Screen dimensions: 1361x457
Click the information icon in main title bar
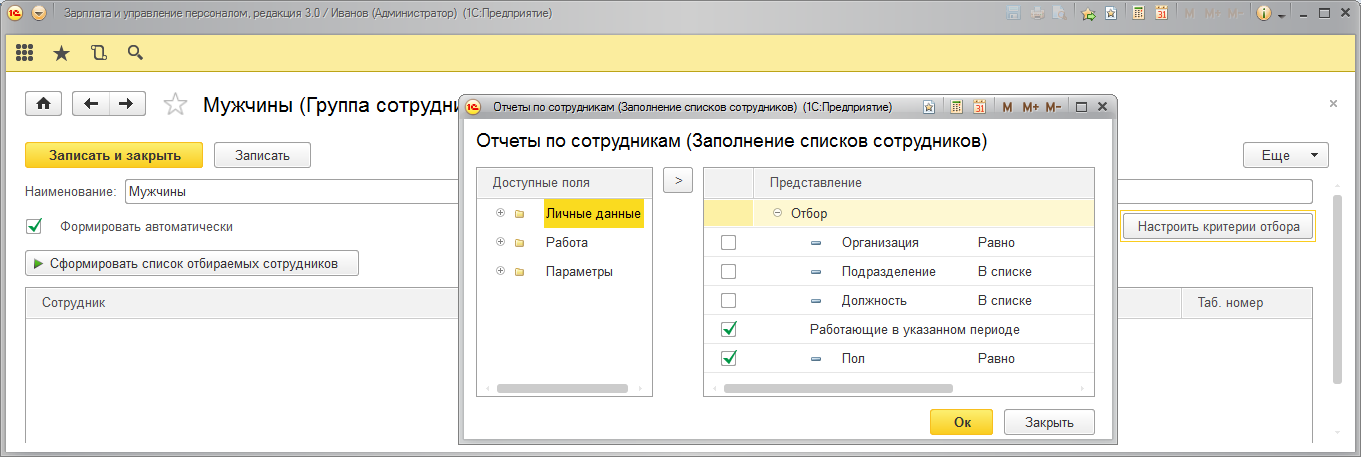click(1263, 14)
